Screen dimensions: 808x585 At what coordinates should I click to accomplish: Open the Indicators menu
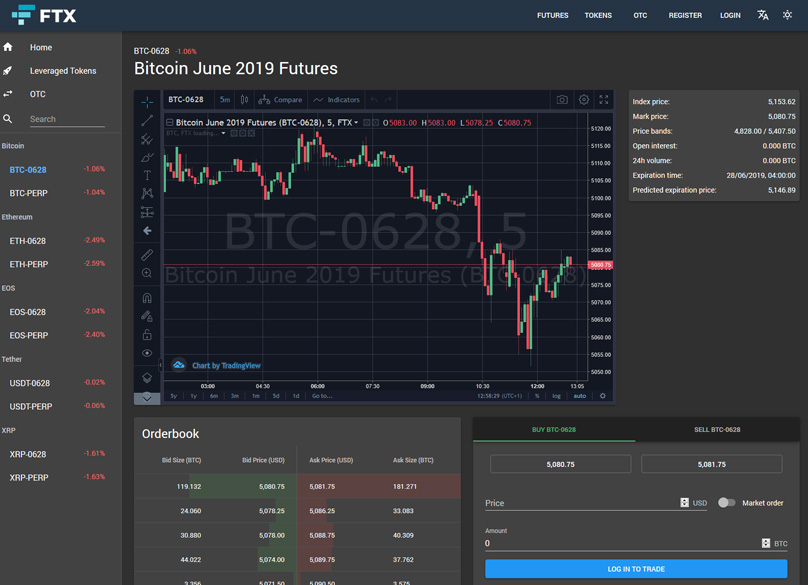pyautogui.click(x=336, y=100)
